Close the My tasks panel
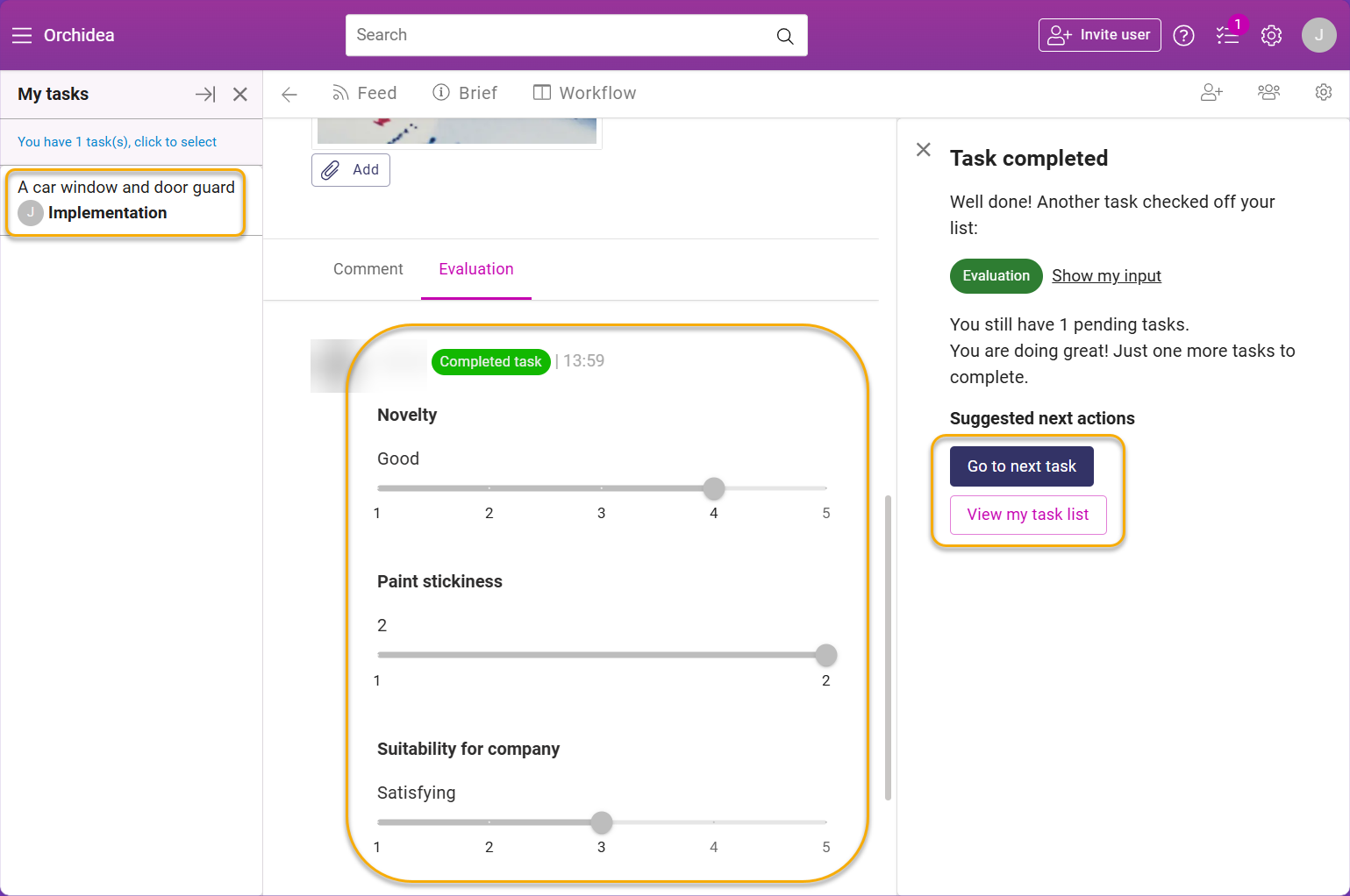 240,94
